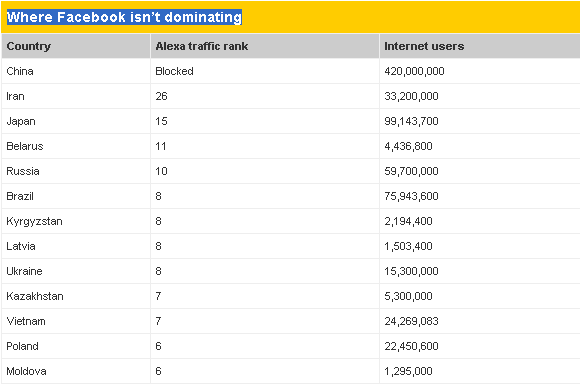Click the value '15,300,000'
This screenshot has width=580, height=387.
[411, 271]
